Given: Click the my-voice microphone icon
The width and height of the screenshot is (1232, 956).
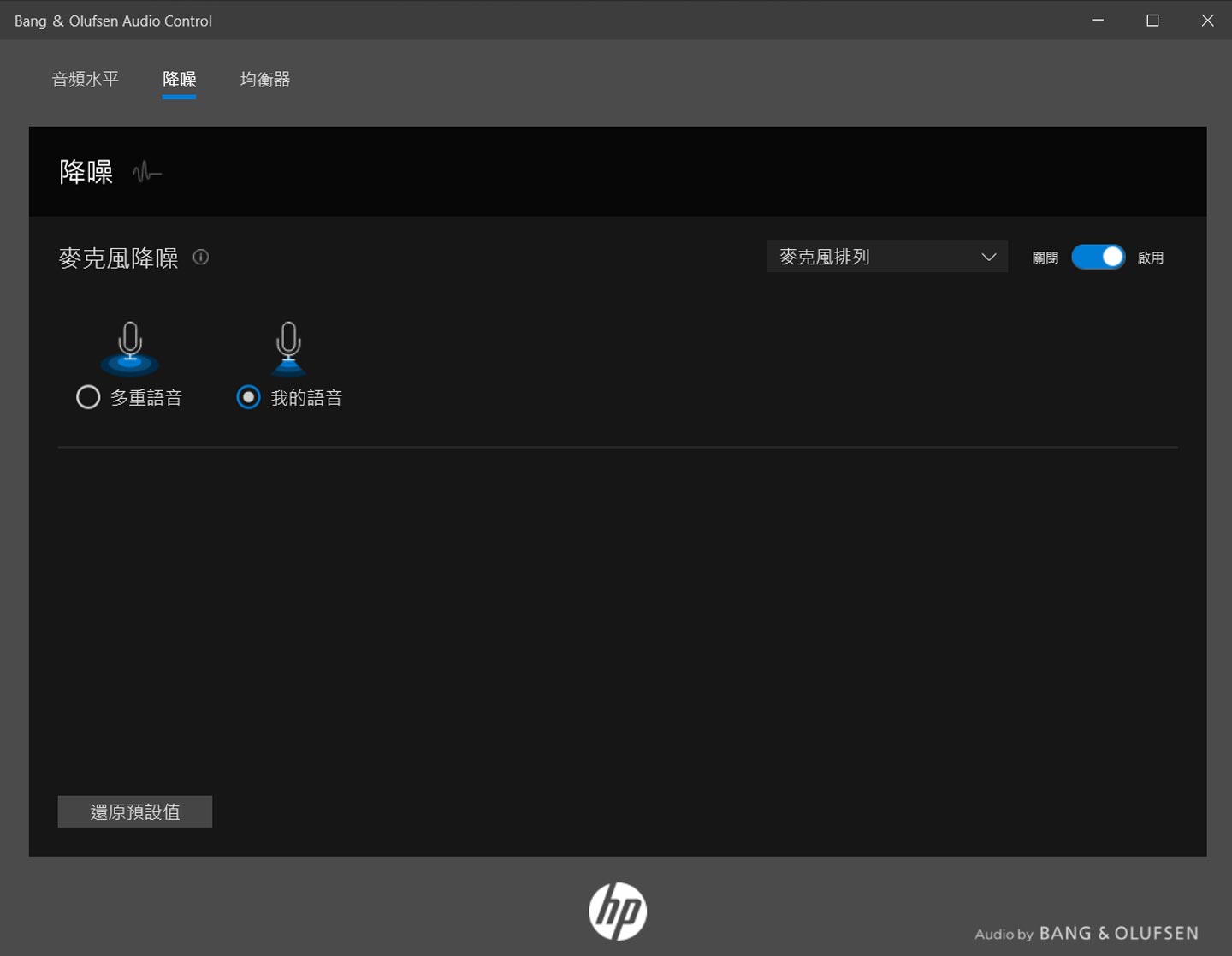Looking at the screenshot, I should (x=288, y=347).
